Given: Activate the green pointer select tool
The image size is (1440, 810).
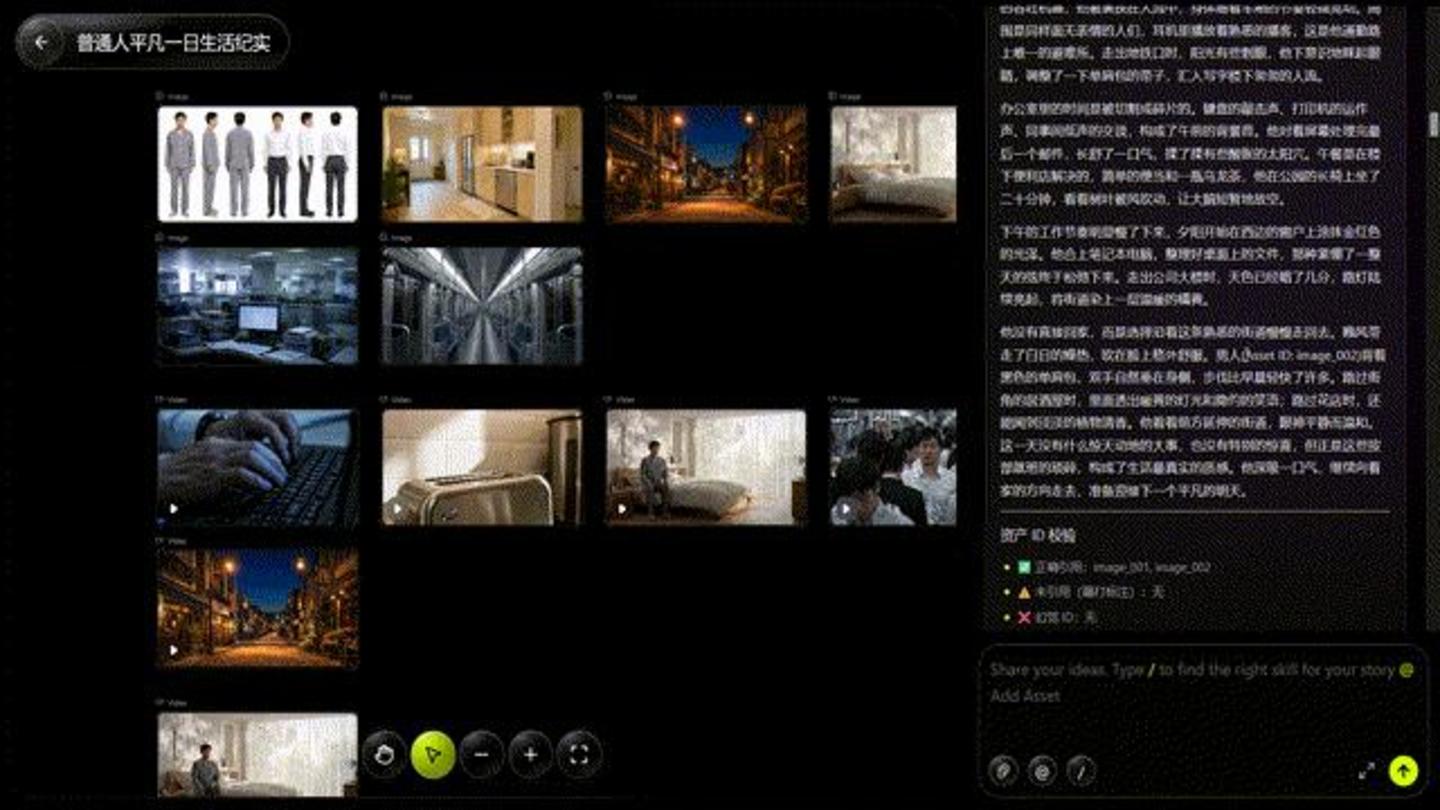Looking at the screenshot, I should [x=433, y=755].
